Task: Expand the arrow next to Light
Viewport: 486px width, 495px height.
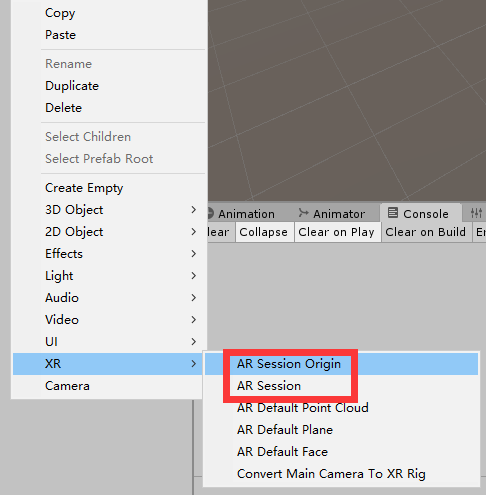Action: coord(194,276)
